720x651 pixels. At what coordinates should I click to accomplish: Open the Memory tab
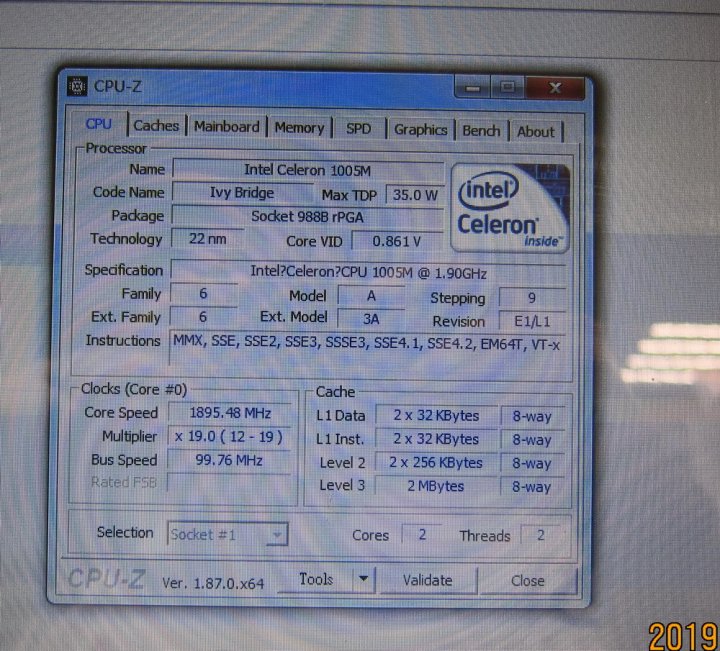[x=299, y=128]
